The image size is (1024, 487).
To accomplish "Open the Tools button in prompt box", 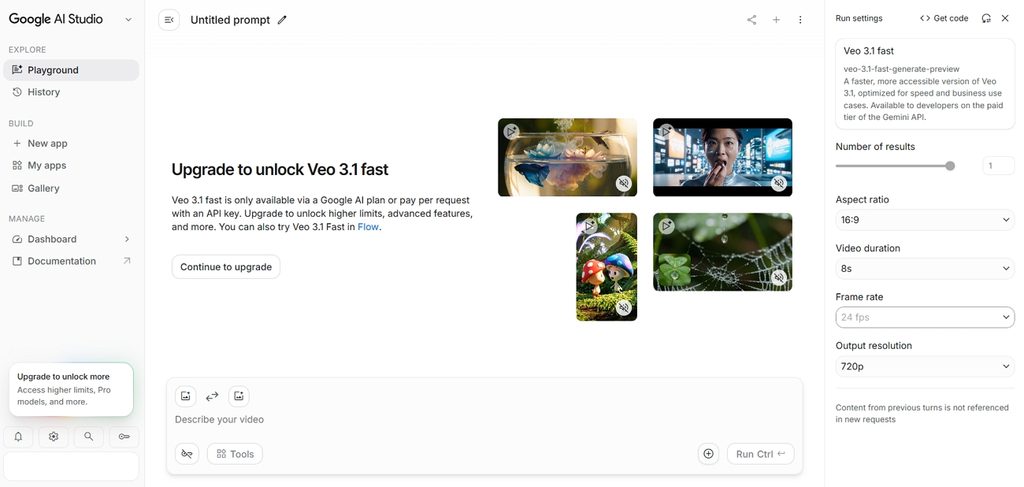I will [x=235, y=454].
